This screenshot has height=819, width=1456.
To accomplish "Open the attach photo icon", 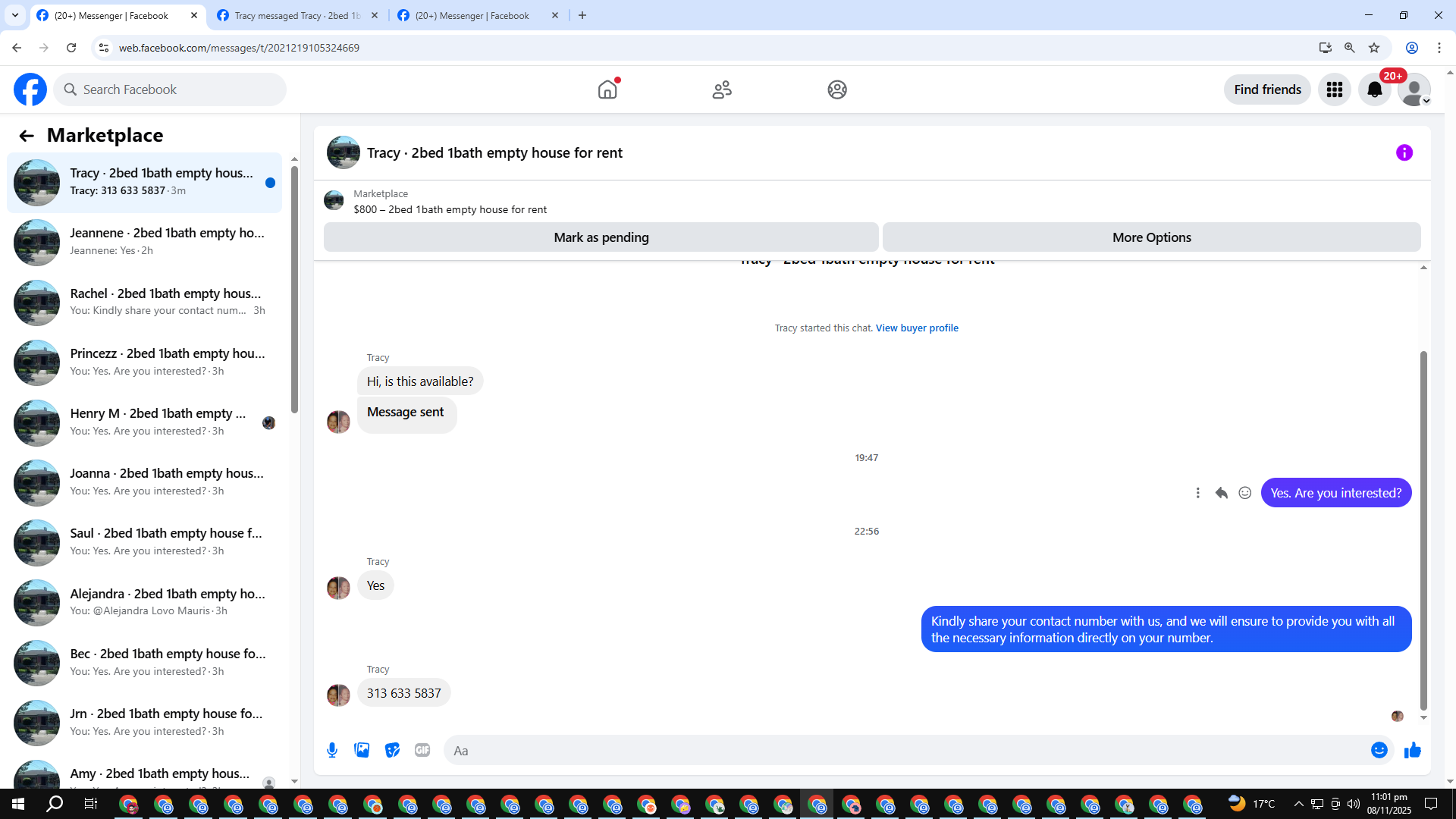I will click(x=362, y=751).
